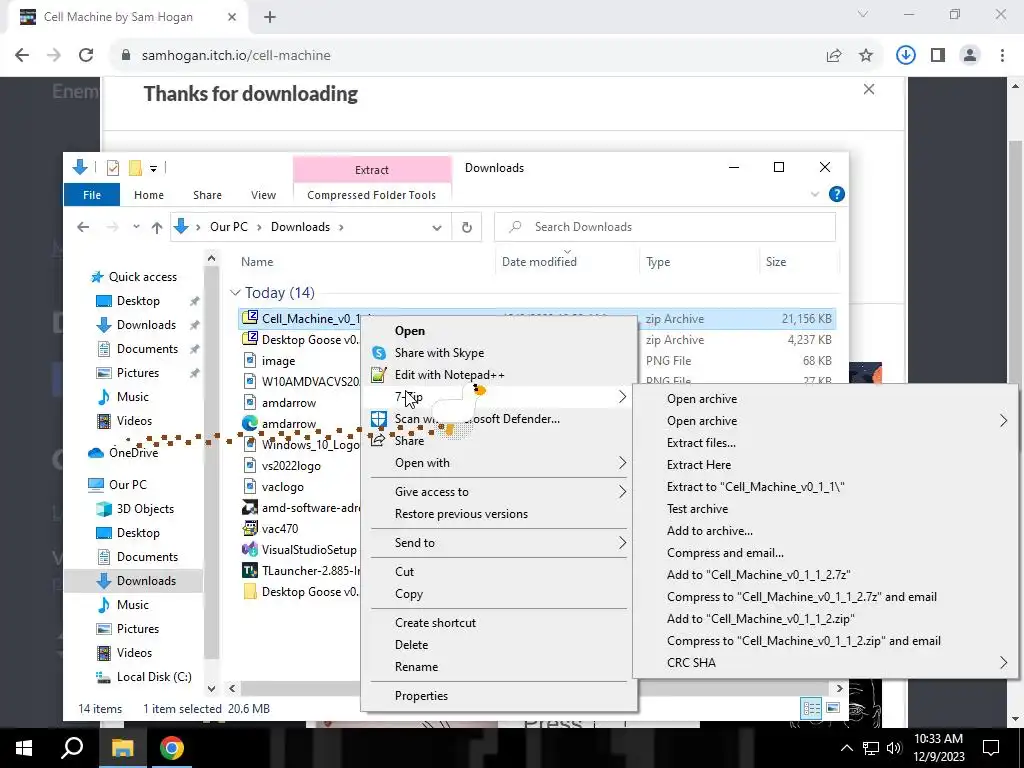Screen dimensions: 1024x768
Task: Go back in Chrome browser
Action: coord(22,55)
